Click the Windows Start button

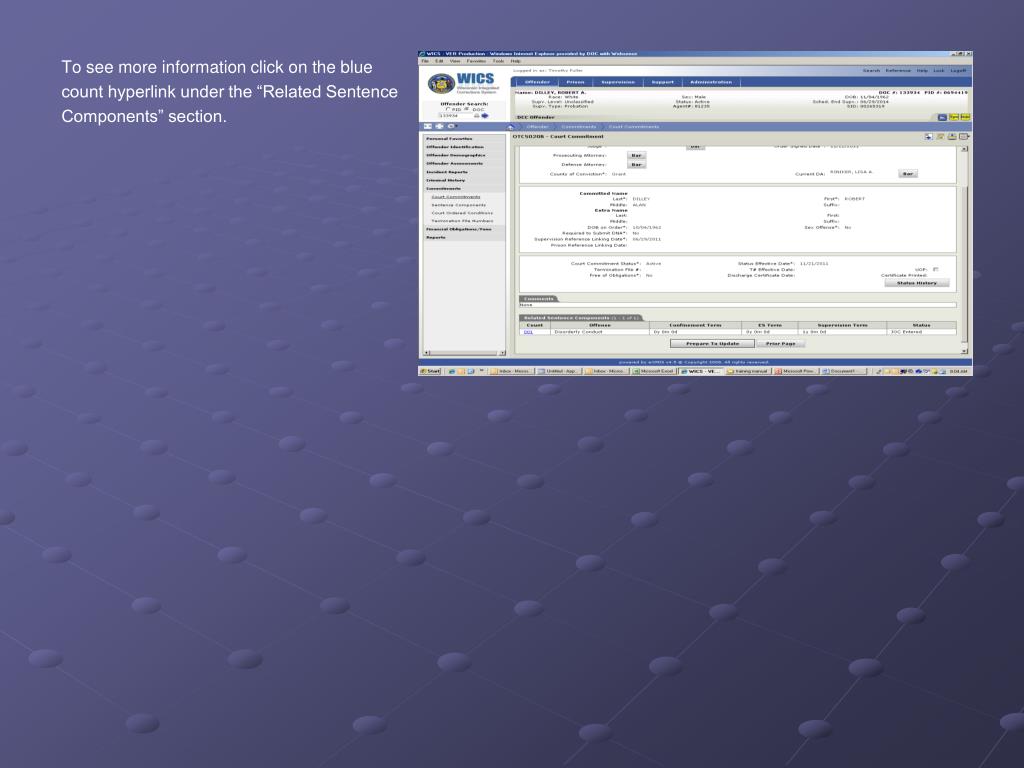[x=431, y=371]
